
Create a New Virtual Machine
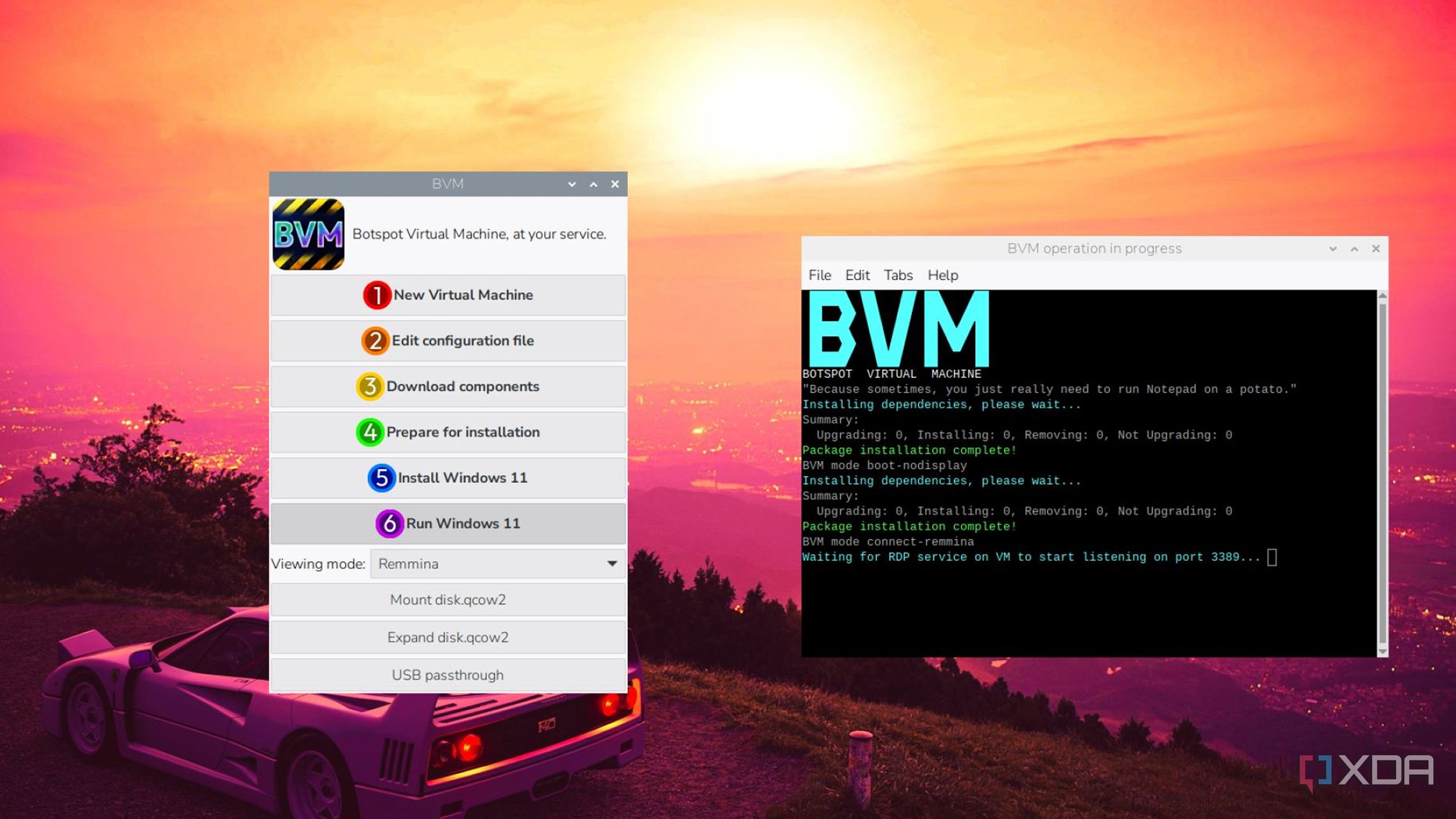(x=448, y=295)
